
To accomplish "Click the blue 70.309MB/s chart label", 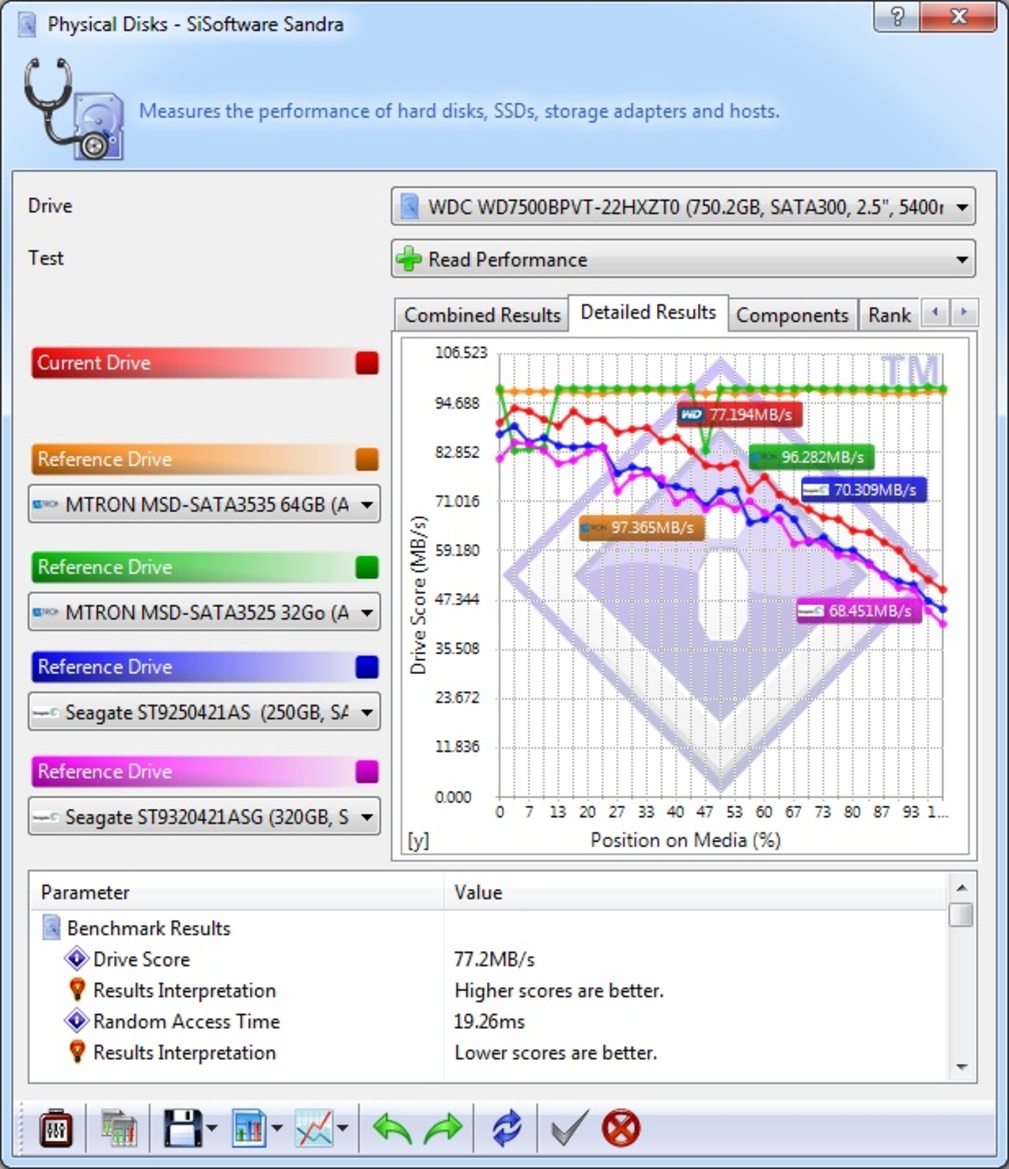I will pos(864,490).
